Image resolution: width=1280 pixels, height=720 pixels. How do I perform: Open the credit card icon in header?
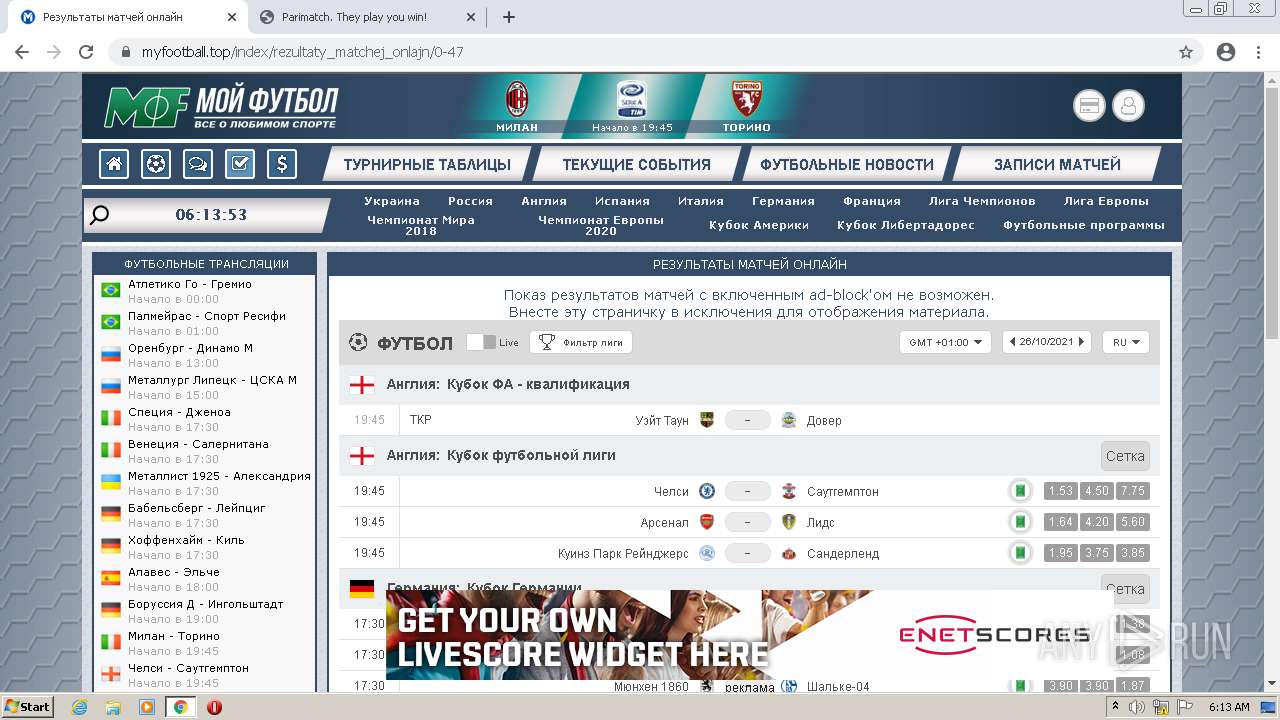click(x=1089, y=105)
